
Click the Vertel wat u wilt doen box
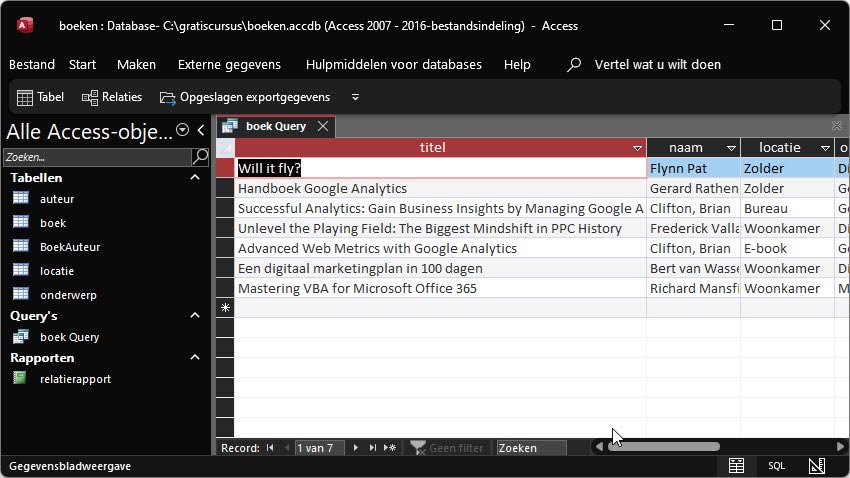click(658, 64)
